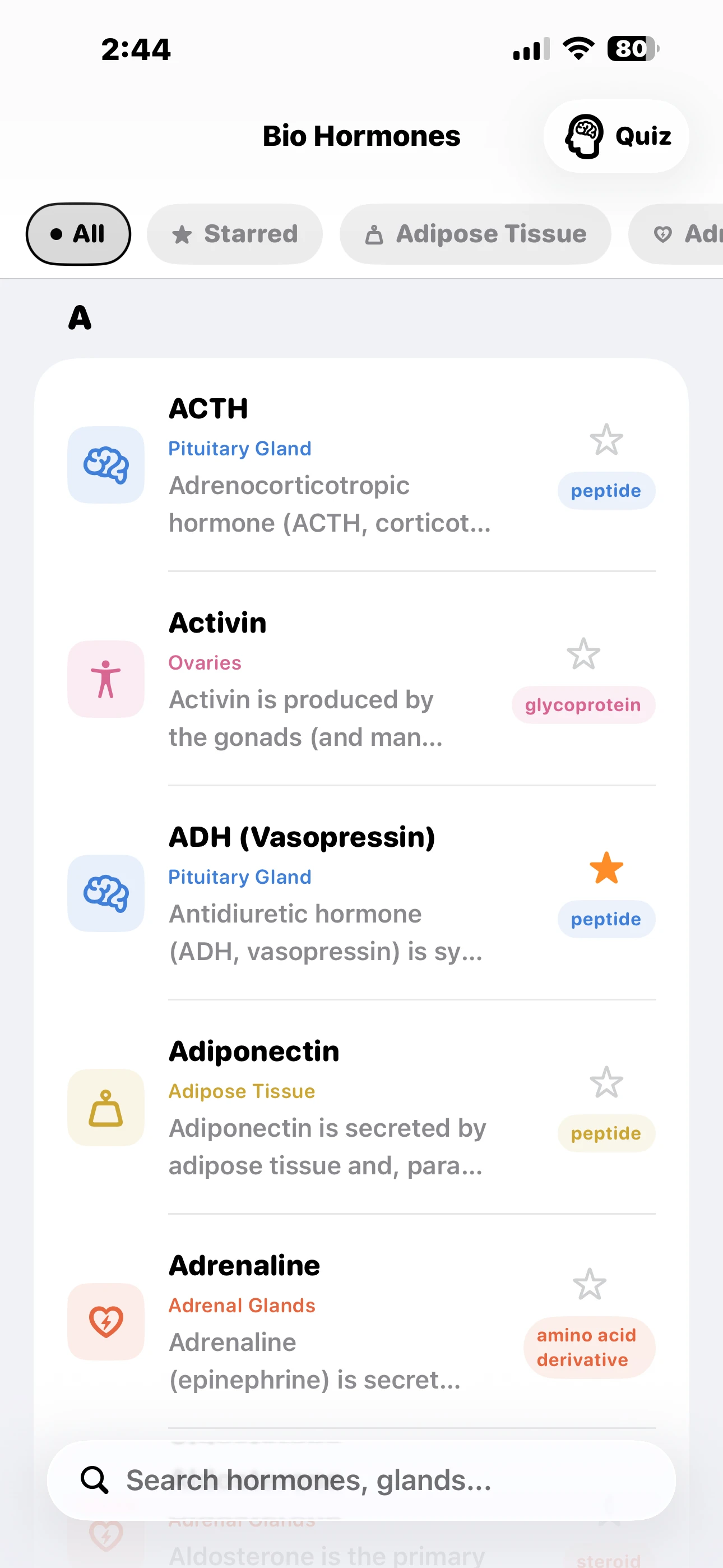Open the Quiz screen
Screen dimensions: 723x1568
pyautogui.click(x=616, y=135)
